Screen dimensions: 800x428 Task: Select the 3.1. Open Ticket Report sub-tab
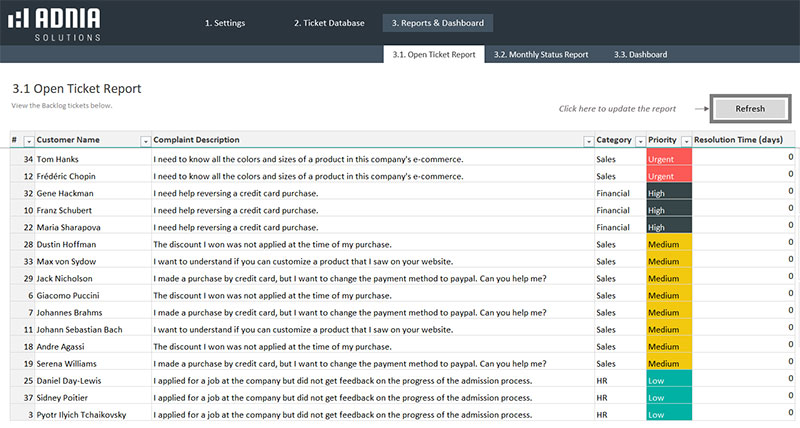pos(434,54)
